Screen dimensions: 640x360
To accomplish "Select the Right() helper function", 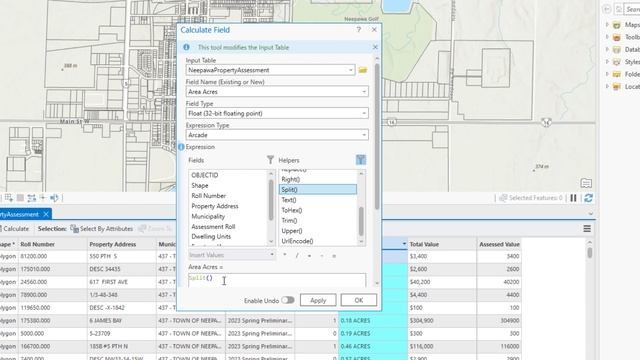I will 291,179.
